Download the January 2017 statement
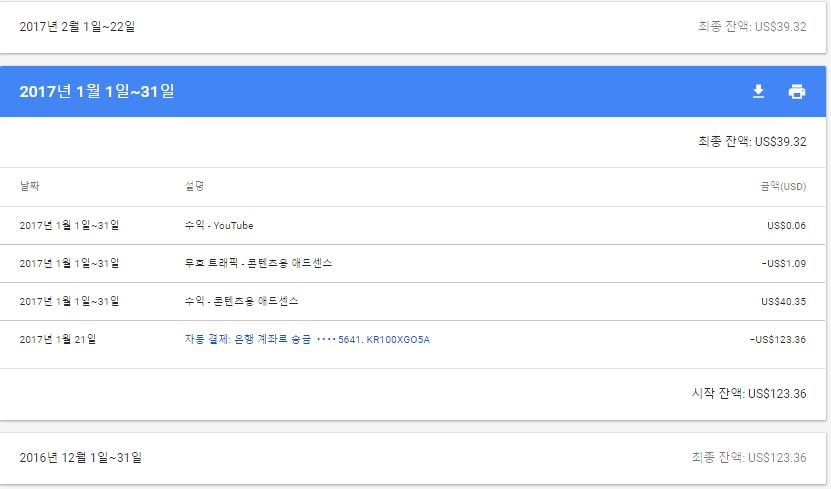This screenshot has height=489, width=831. pyautogui.click(x=758, y=92)
